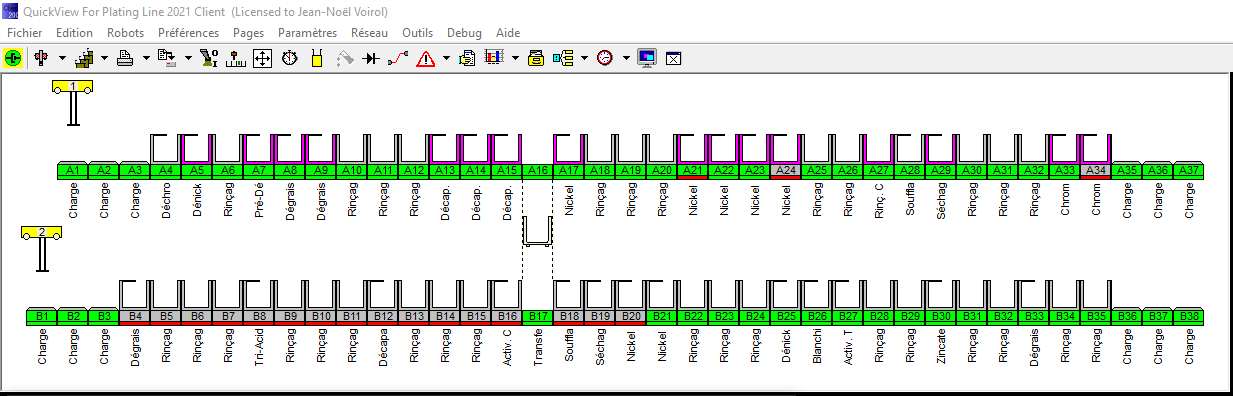Click the yellow tank bath icon
Viewport: 1233px width, 396px height.
(316, 58)
